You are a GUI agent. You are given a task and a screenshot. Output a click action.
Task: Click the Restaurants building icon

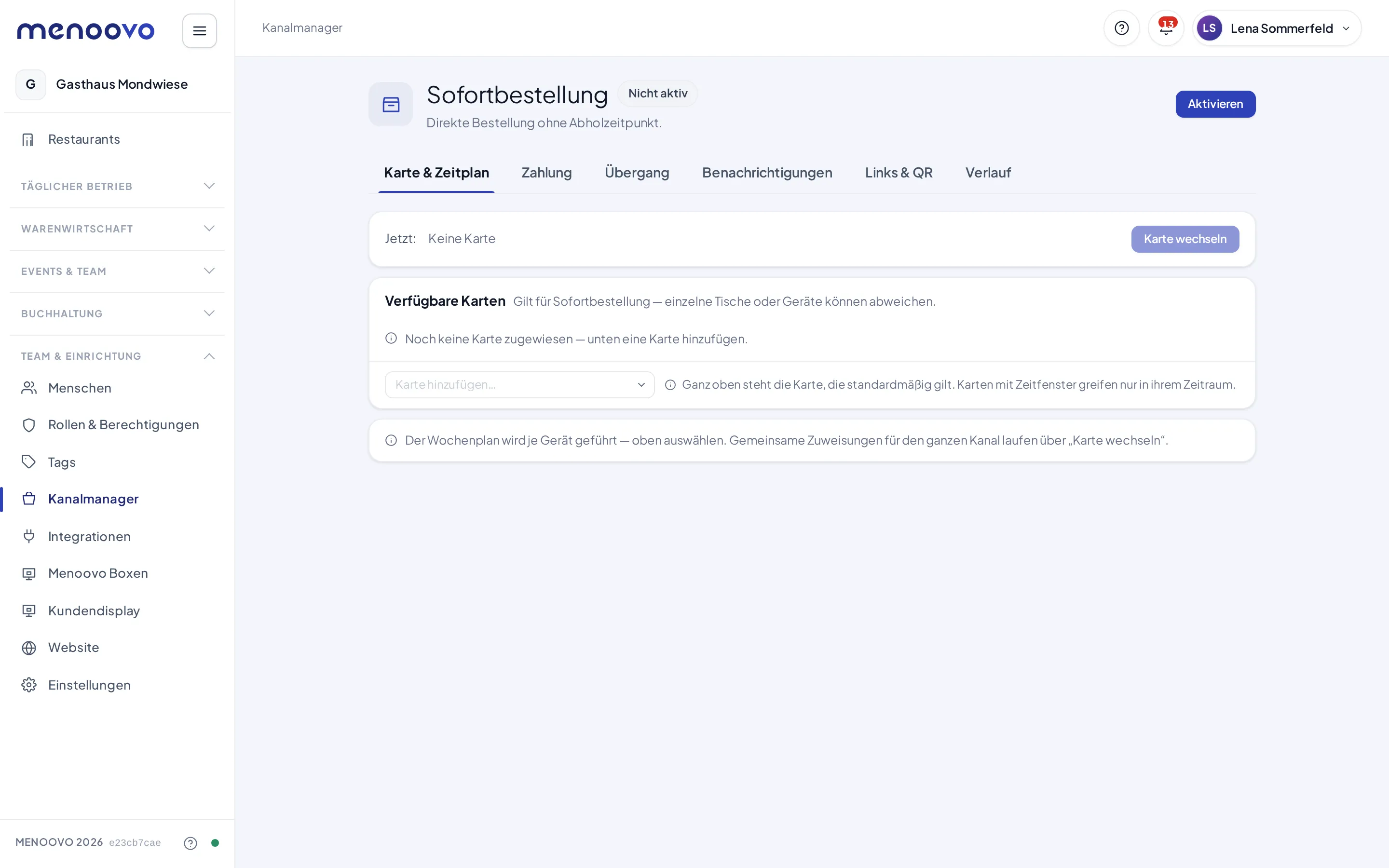click(28, 139)
